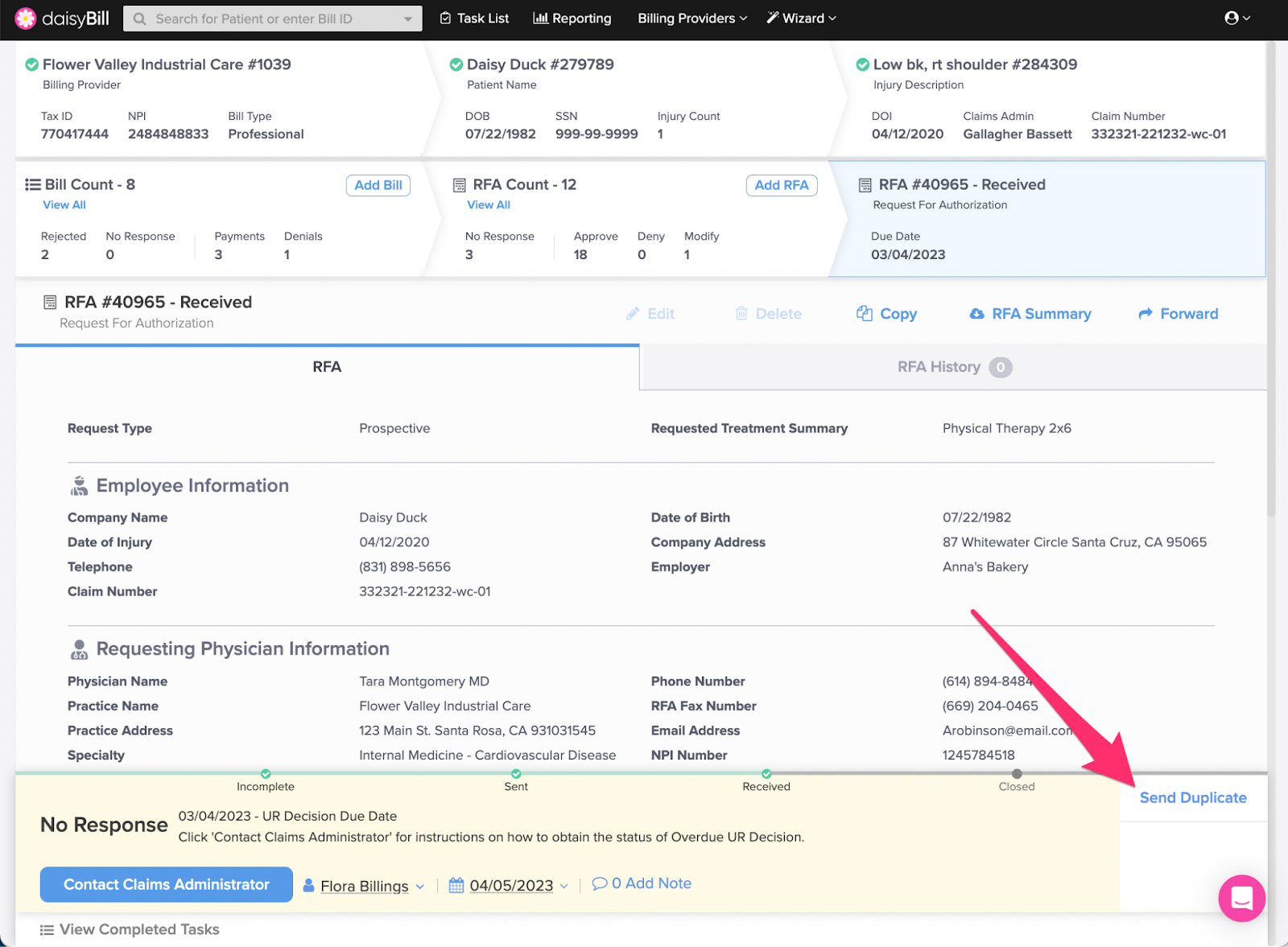Click the Flower Valley Industrial Care #1039 heading
This screenshot has width=1288, height=947.
click(167, 64)
